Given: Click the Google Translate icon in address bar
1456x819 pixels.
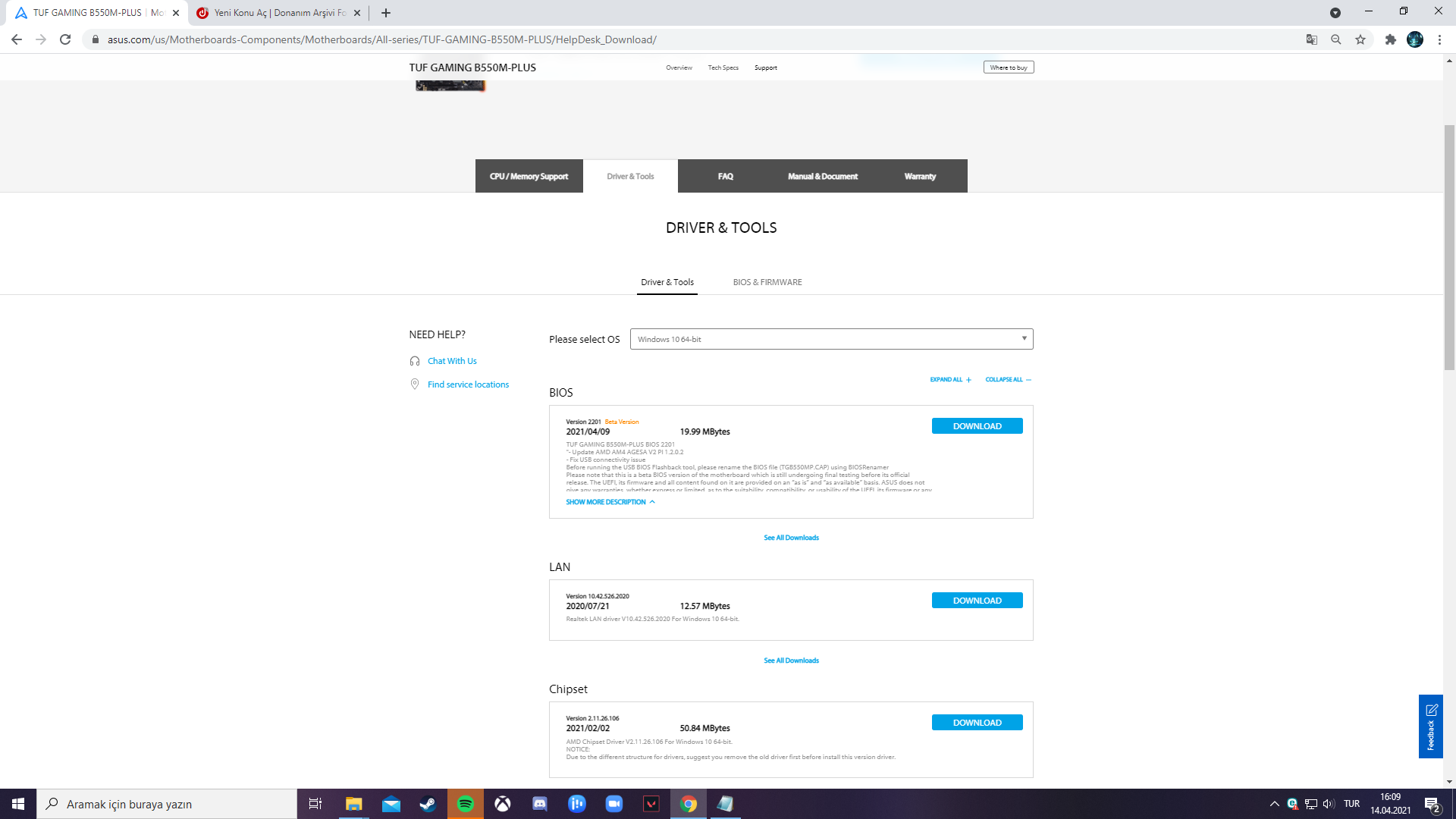Looking at the screenshot, I should coord(1311,39).
